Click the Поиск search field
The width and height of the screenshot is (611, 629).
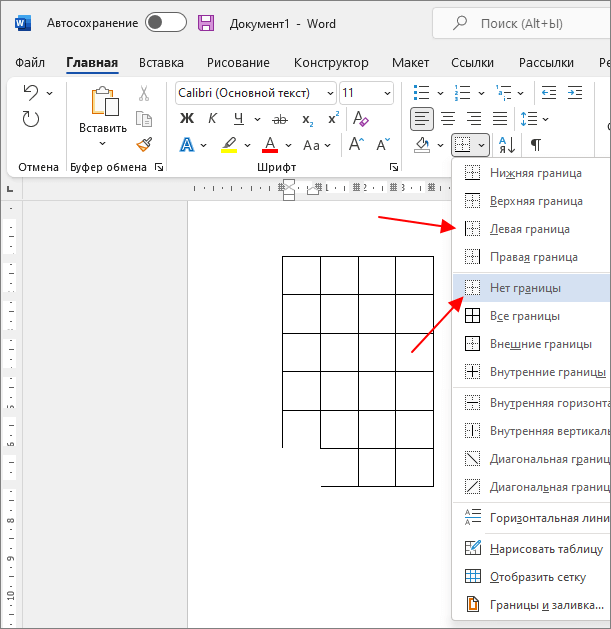coord(522,24)
